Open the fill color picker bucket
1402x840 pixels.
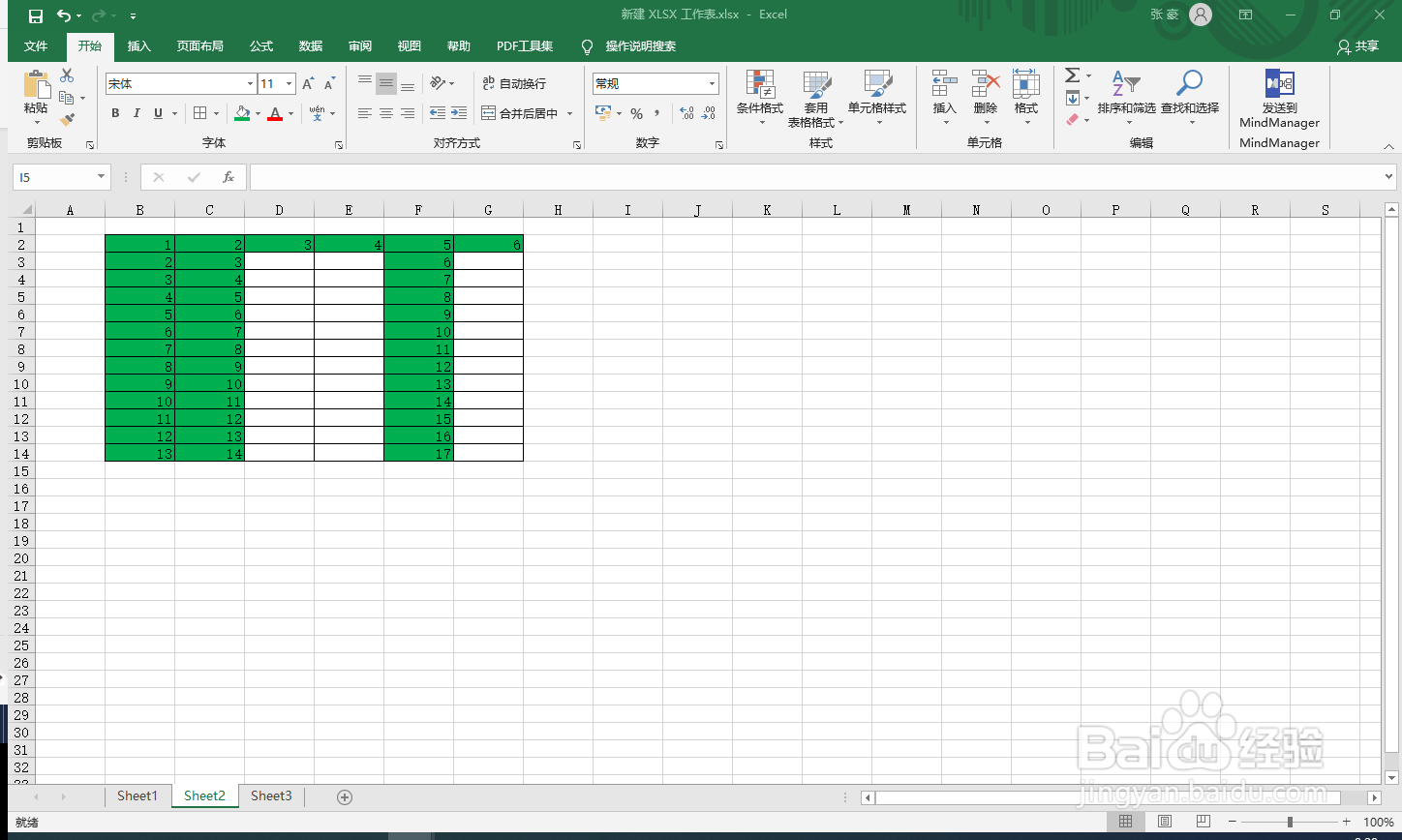[x=242, y=113]
